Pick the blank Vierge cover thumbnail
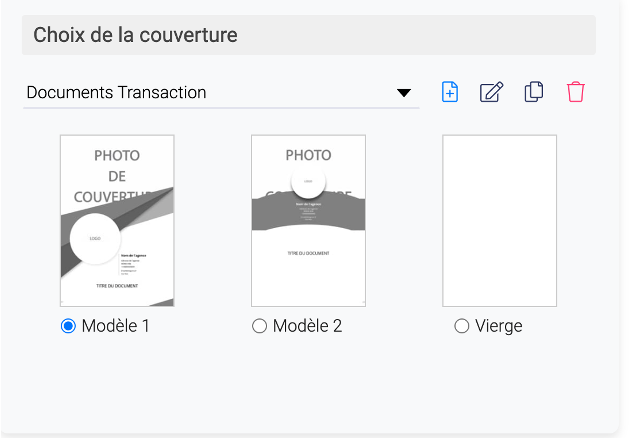 pyautogui.click(x=499, y=220)
